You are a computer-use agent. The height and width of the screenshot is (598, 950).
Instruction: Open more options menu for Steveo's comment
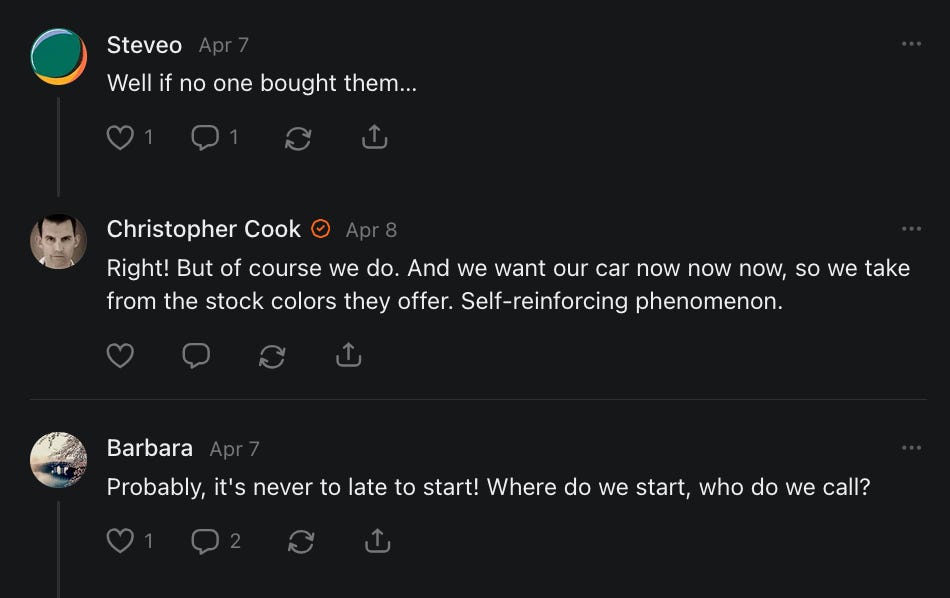pyautogui.click(x=911, y=45)
